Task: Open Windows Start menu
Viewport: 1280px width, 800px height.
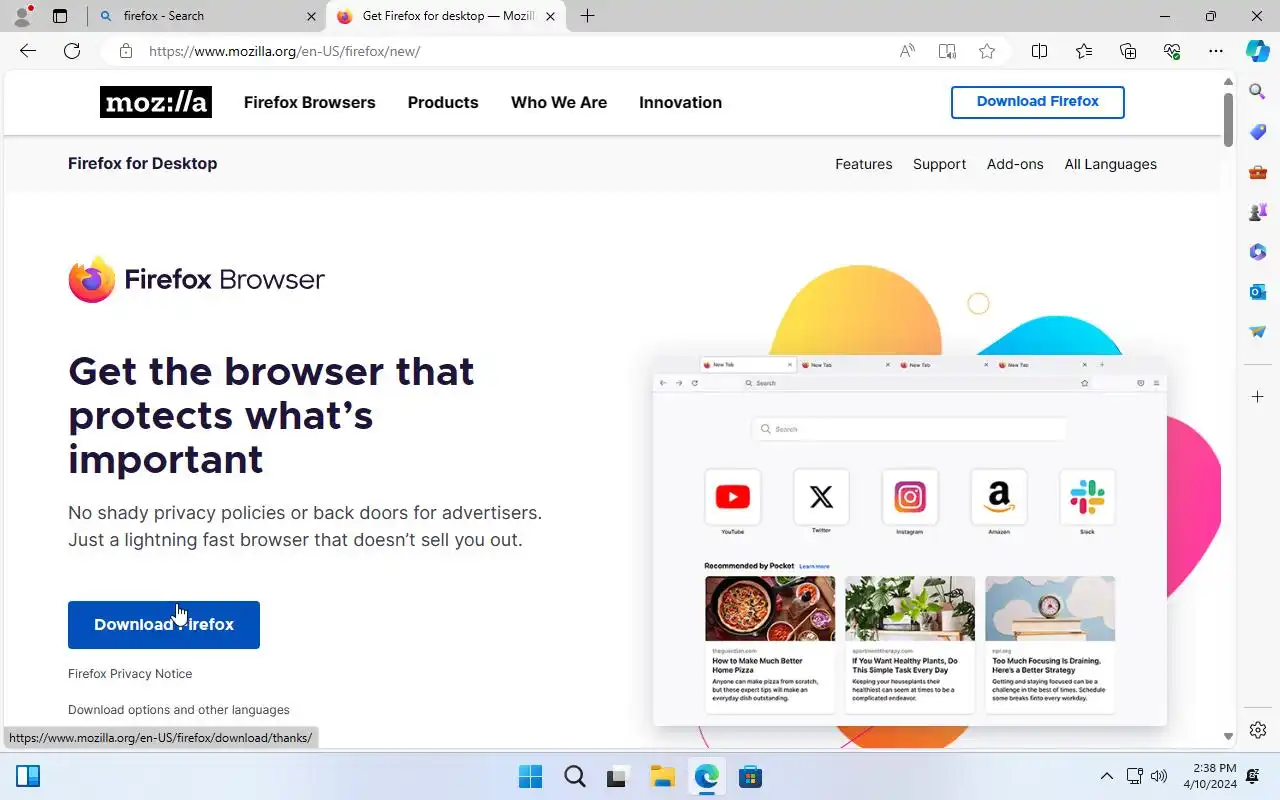Action: point(530,776)
